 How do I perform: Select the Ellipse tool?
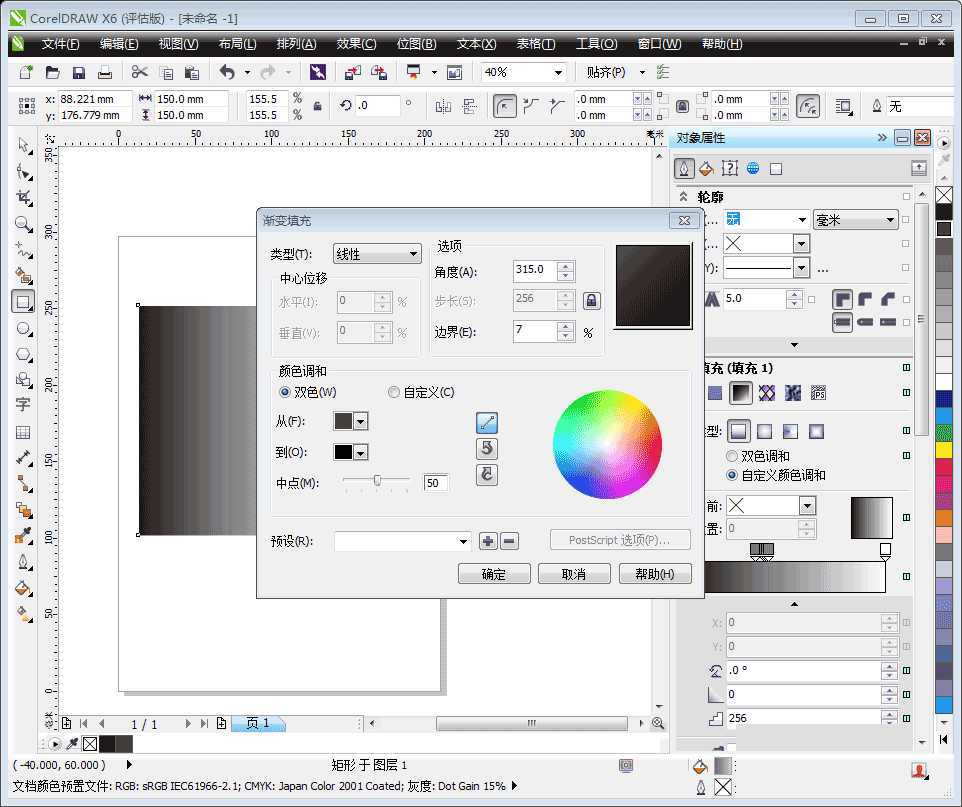point(24,329)
